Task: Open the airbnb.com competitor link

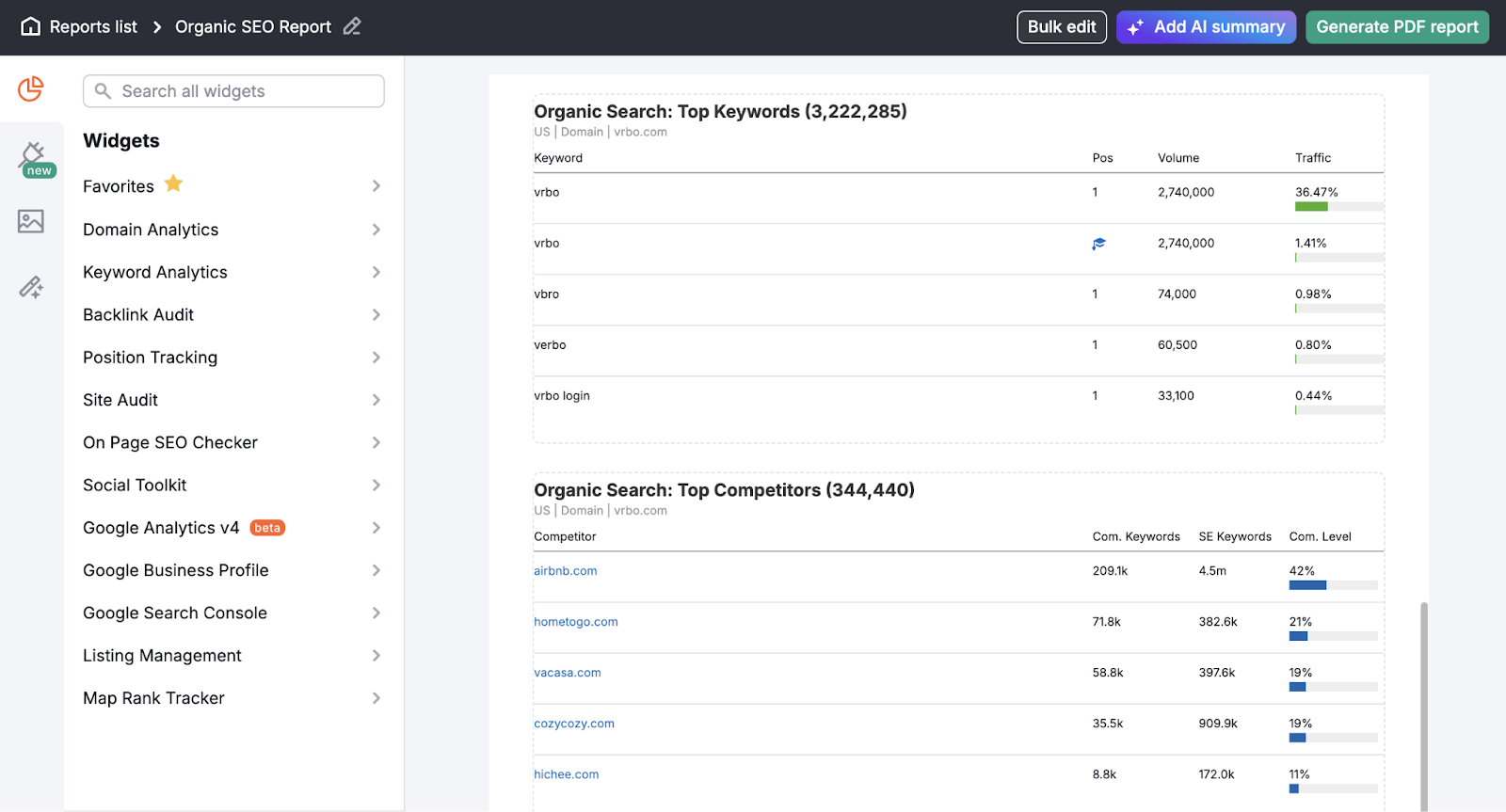Action: pyautogui.click(x=565, y=571)
